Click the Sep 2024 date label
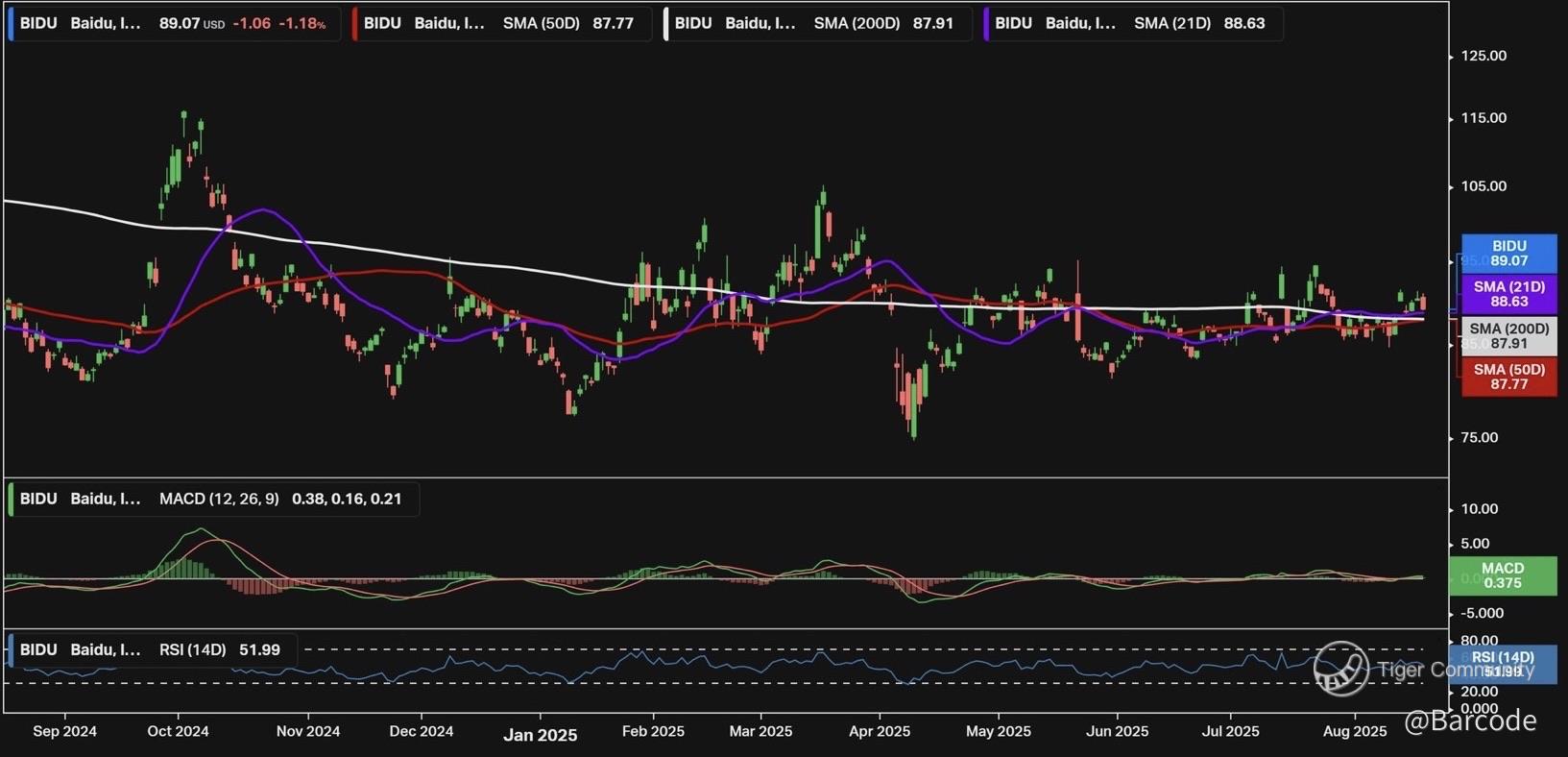This screenshot has height=757, width=1568. click(65, 731)
